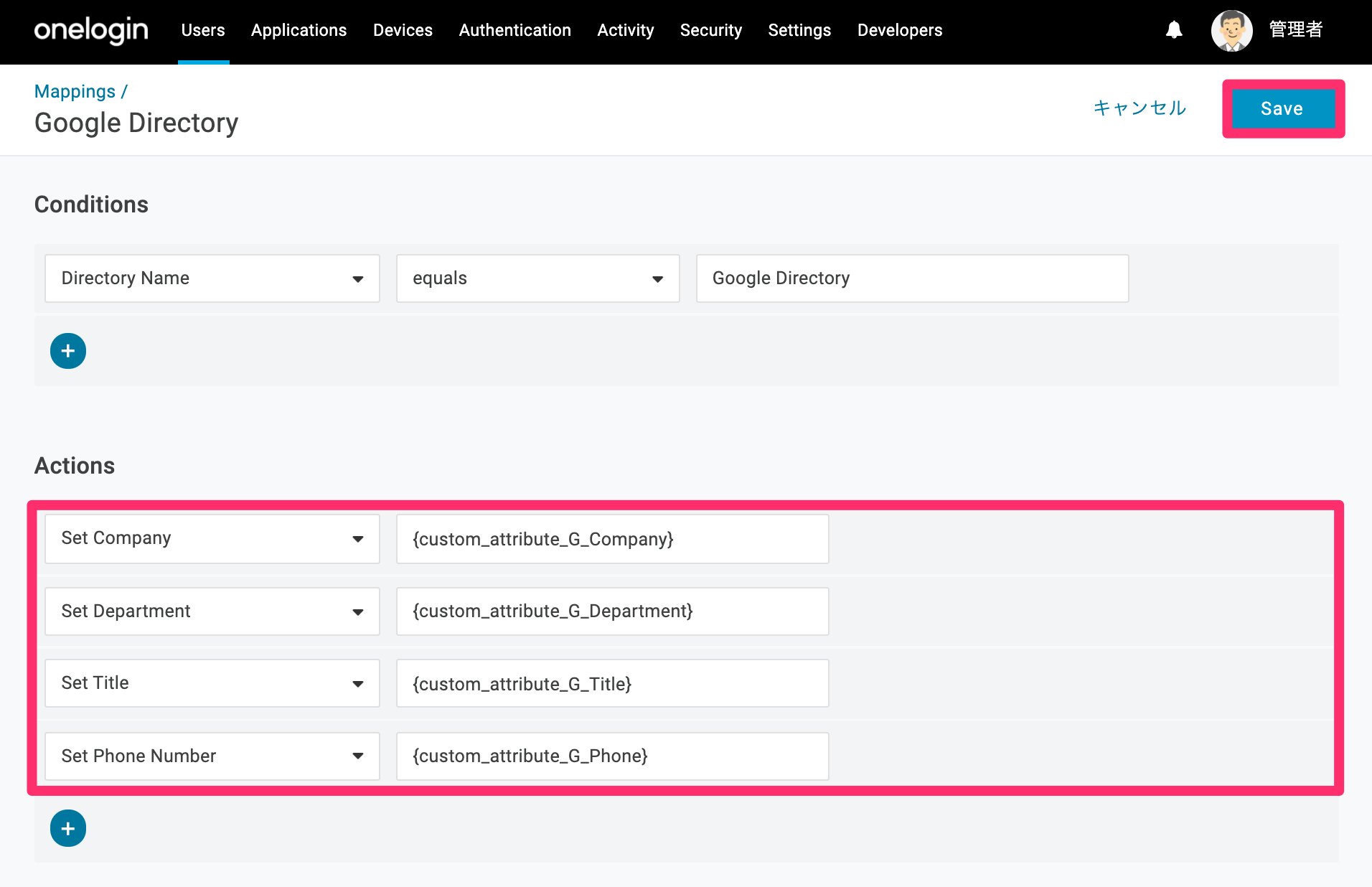Open the Devices menu

[403, 30]
